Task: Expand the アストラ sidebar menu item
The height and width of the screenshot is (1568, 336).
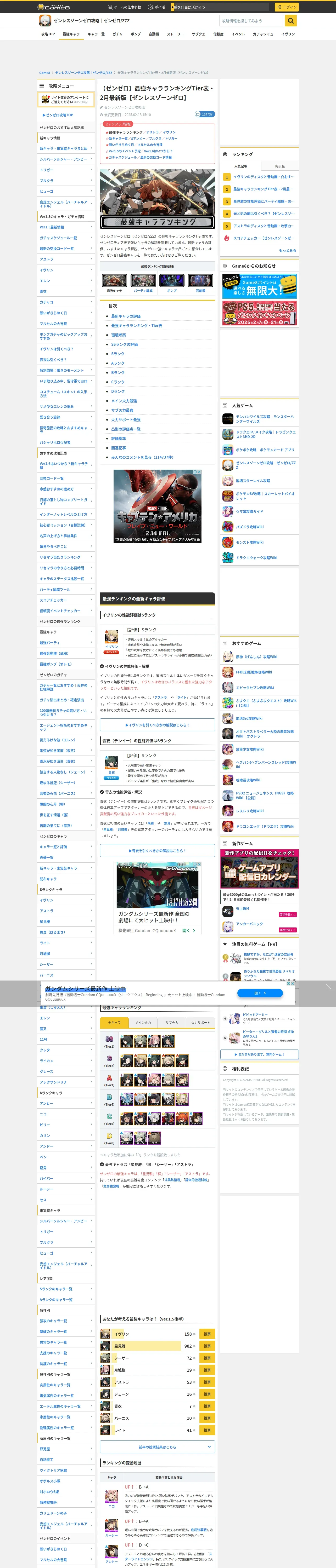Action: click(66, 259)
